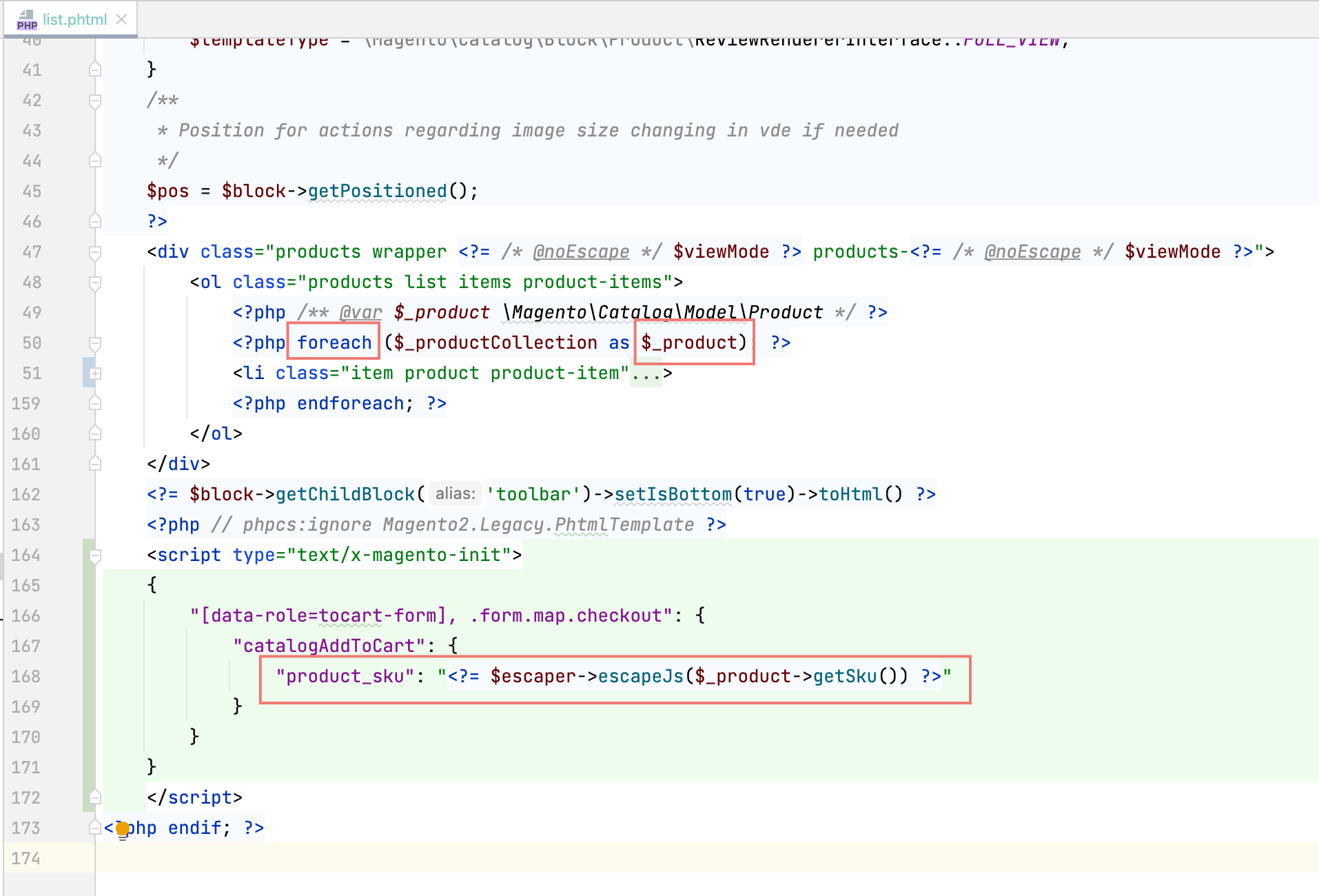
Task: Click 'item product product-item' class value
Action: (484, 373)
